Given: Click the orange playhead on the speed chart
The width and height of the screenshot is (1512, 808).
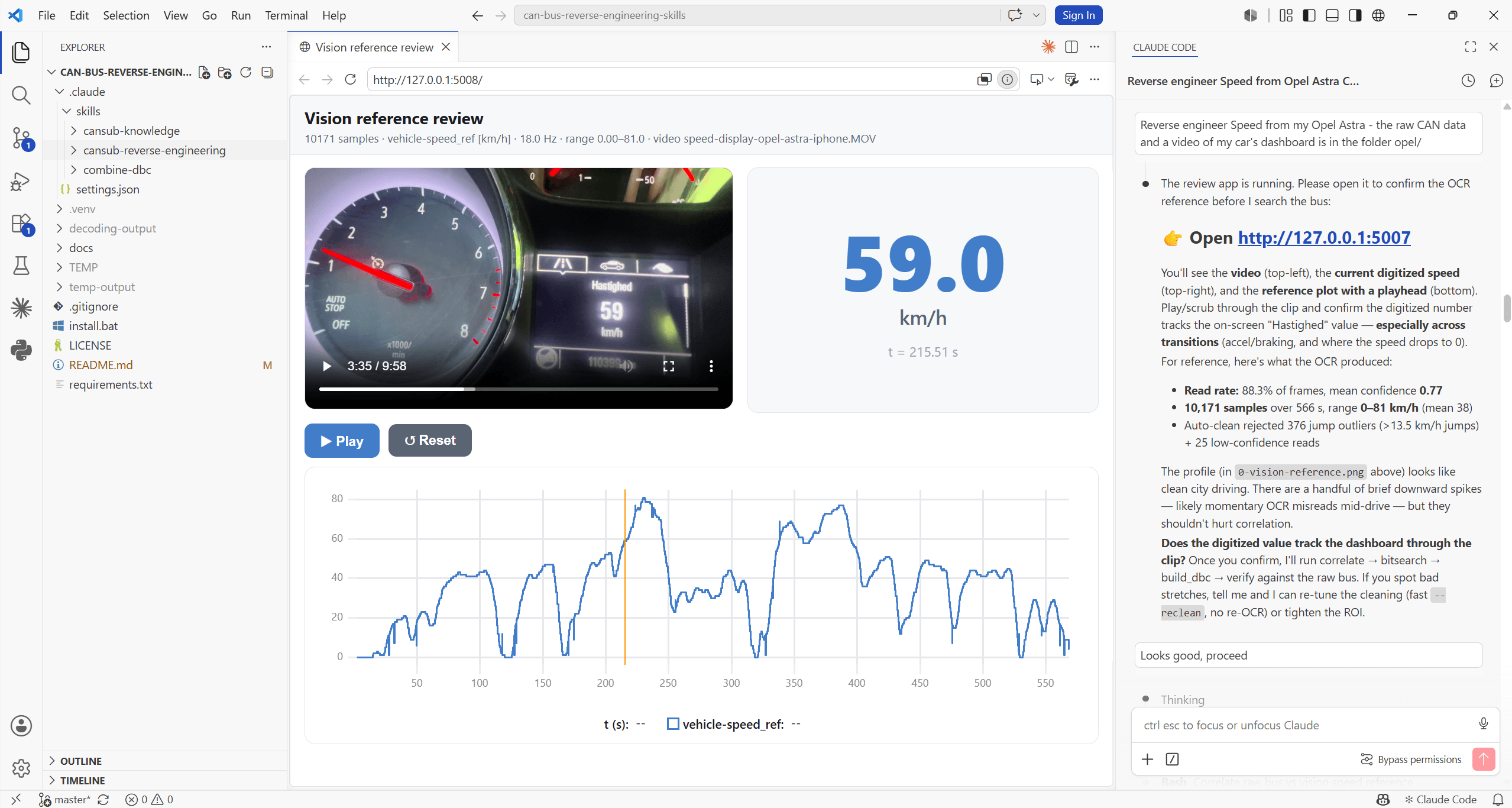Looking at the screenshot, I should pos(625,577).
